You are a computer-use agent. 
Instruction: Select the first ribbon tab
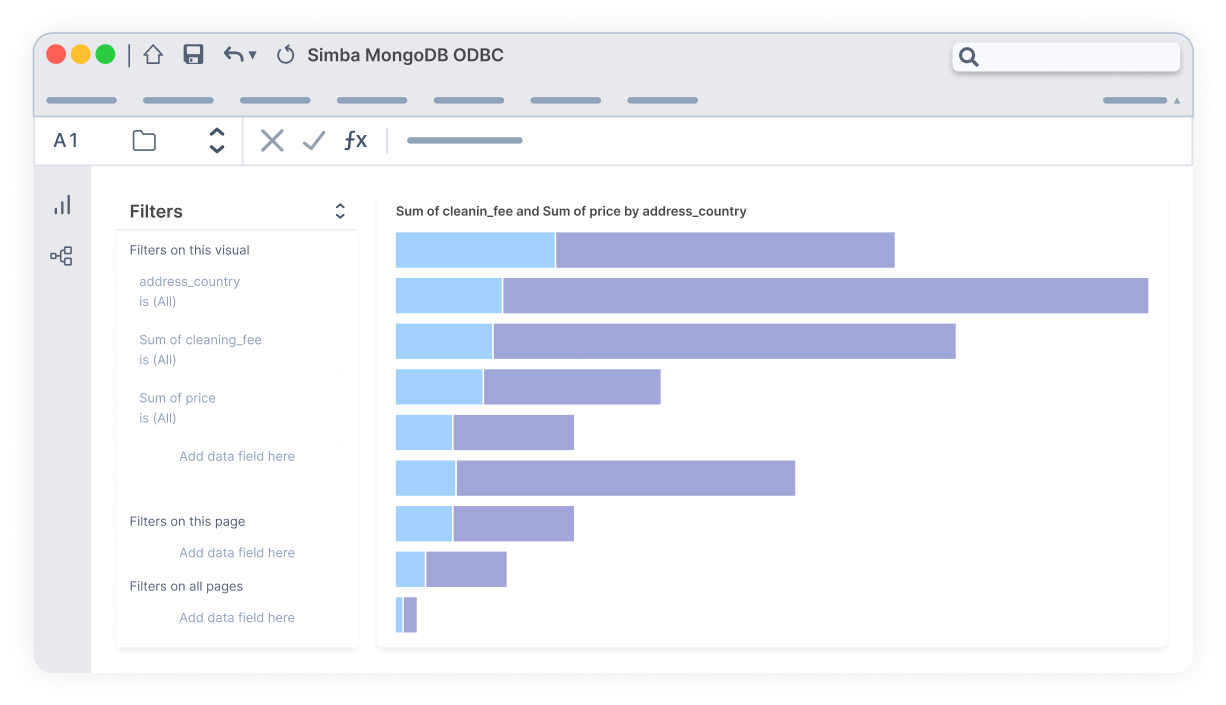pos(81,101)
